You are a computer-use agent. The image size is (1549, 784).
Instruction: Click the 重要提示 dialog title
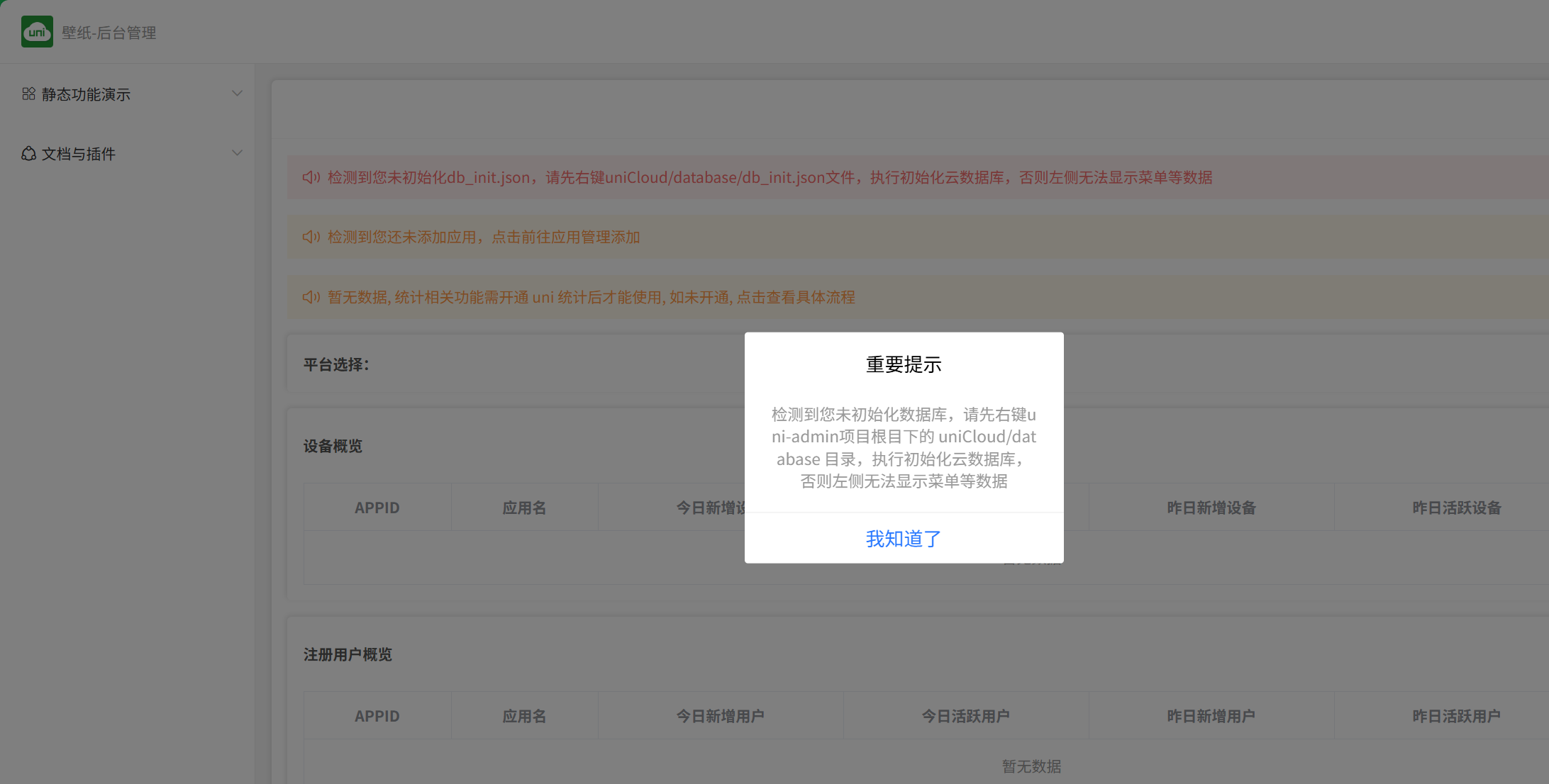904,364
